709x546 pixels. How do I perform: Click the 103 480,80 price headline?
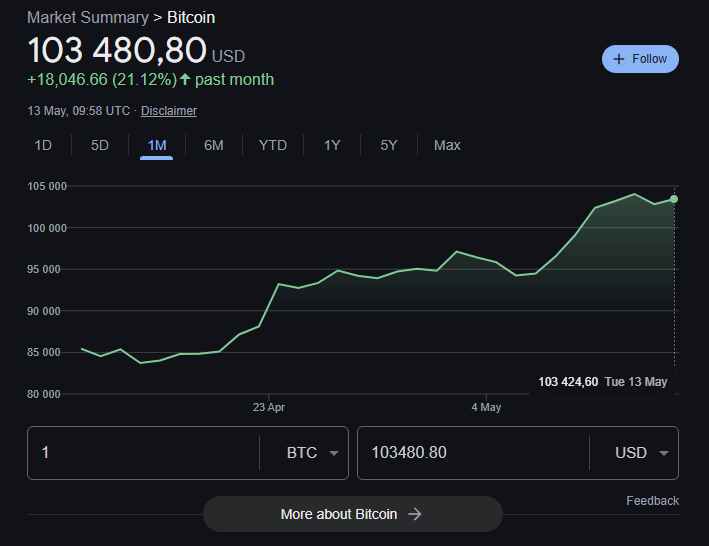(117, 50)
